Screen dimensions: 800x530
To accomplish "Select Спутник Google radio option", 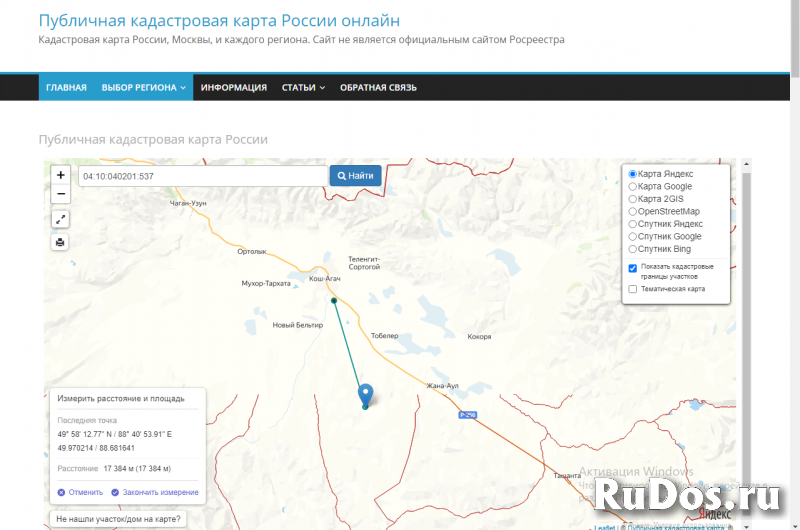I will click(x=633, y=237).
